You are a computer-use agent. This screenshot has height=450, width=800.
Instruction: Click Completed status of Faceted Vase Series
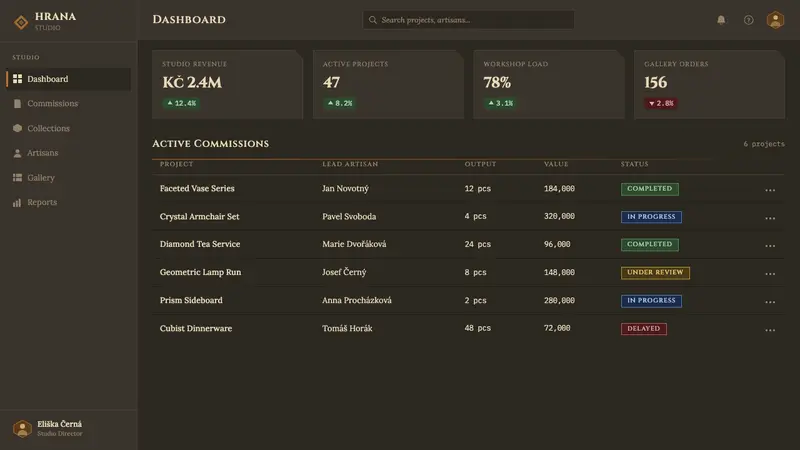coord(649,189)
